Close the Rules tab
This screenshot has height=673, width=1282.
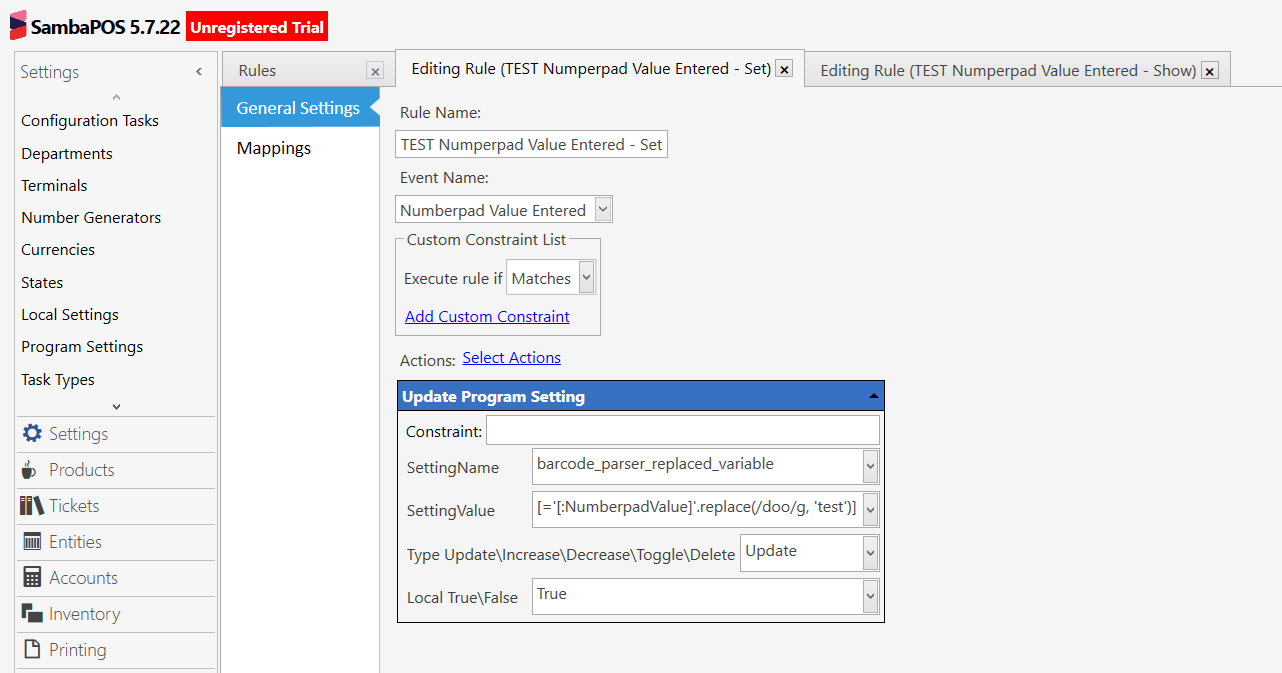tap(375, 71)
